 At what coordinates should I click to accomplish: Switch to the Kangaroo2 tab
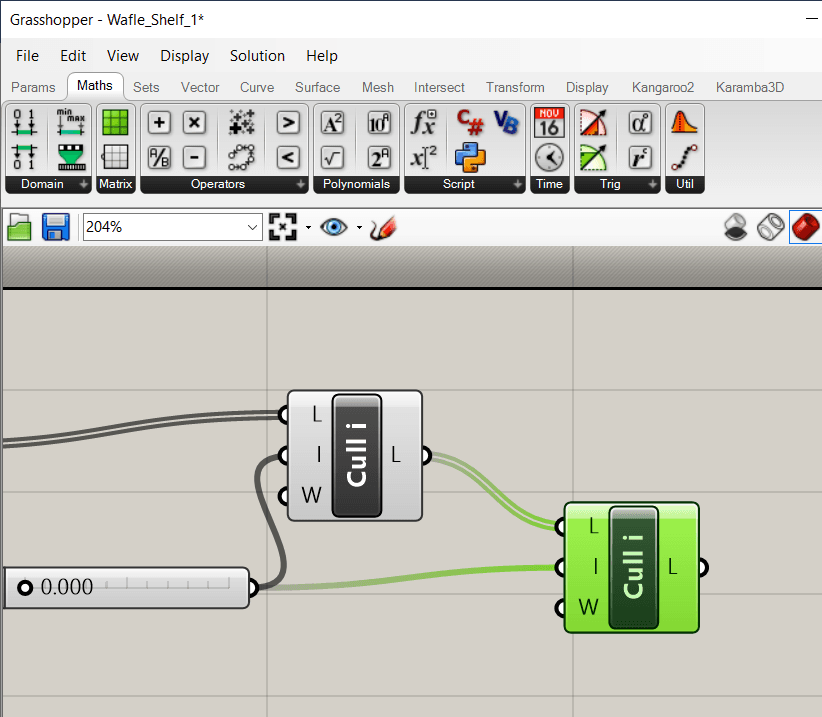tap(662, 87)
